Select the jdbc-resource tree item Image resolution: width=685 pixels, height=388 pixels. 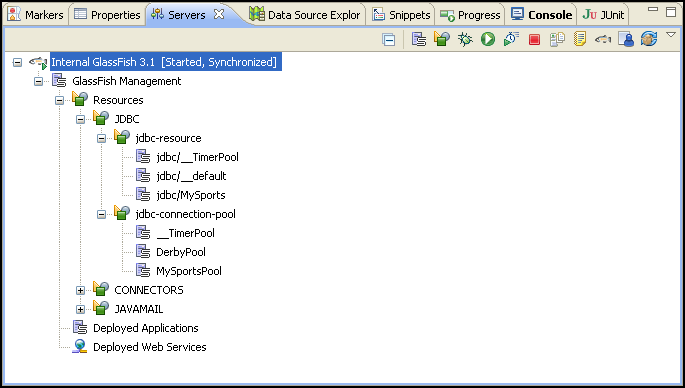[168, 138]
